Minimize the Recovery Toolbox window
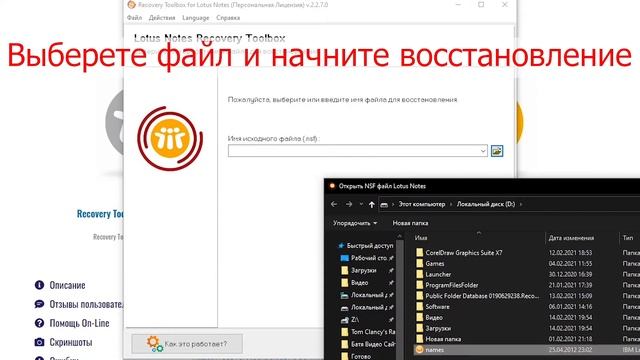 click(458, 4)
